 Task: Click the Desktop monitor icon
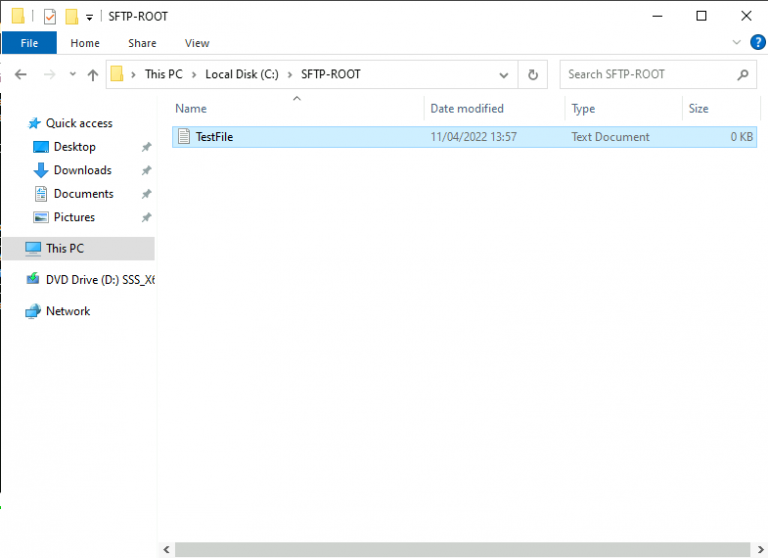coord(41,146)
